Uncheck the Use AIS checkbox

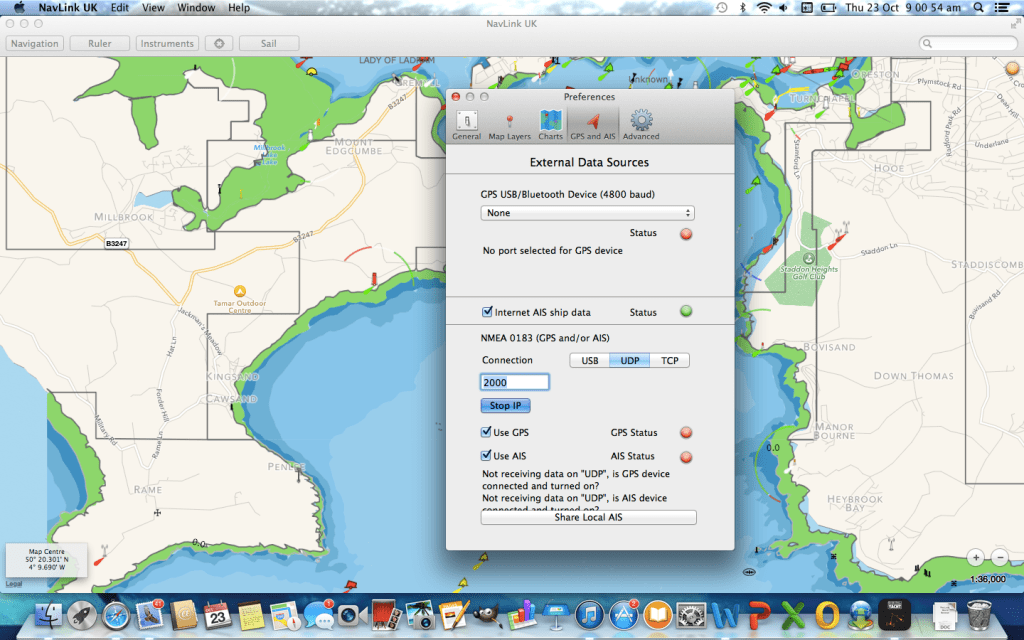coord(487,456)
